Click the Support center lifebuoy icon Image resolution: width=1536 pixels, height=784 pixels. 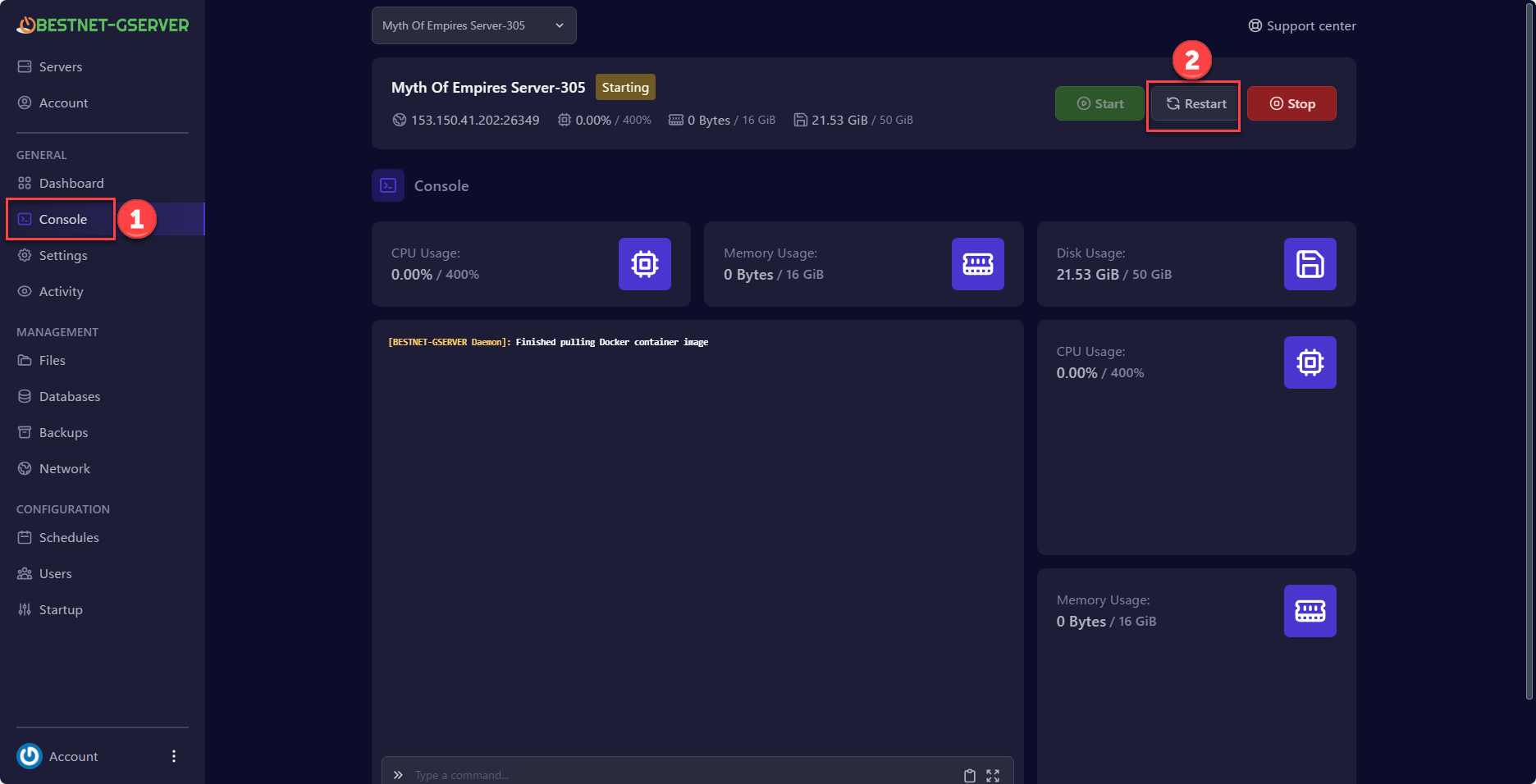[1255, 25]
